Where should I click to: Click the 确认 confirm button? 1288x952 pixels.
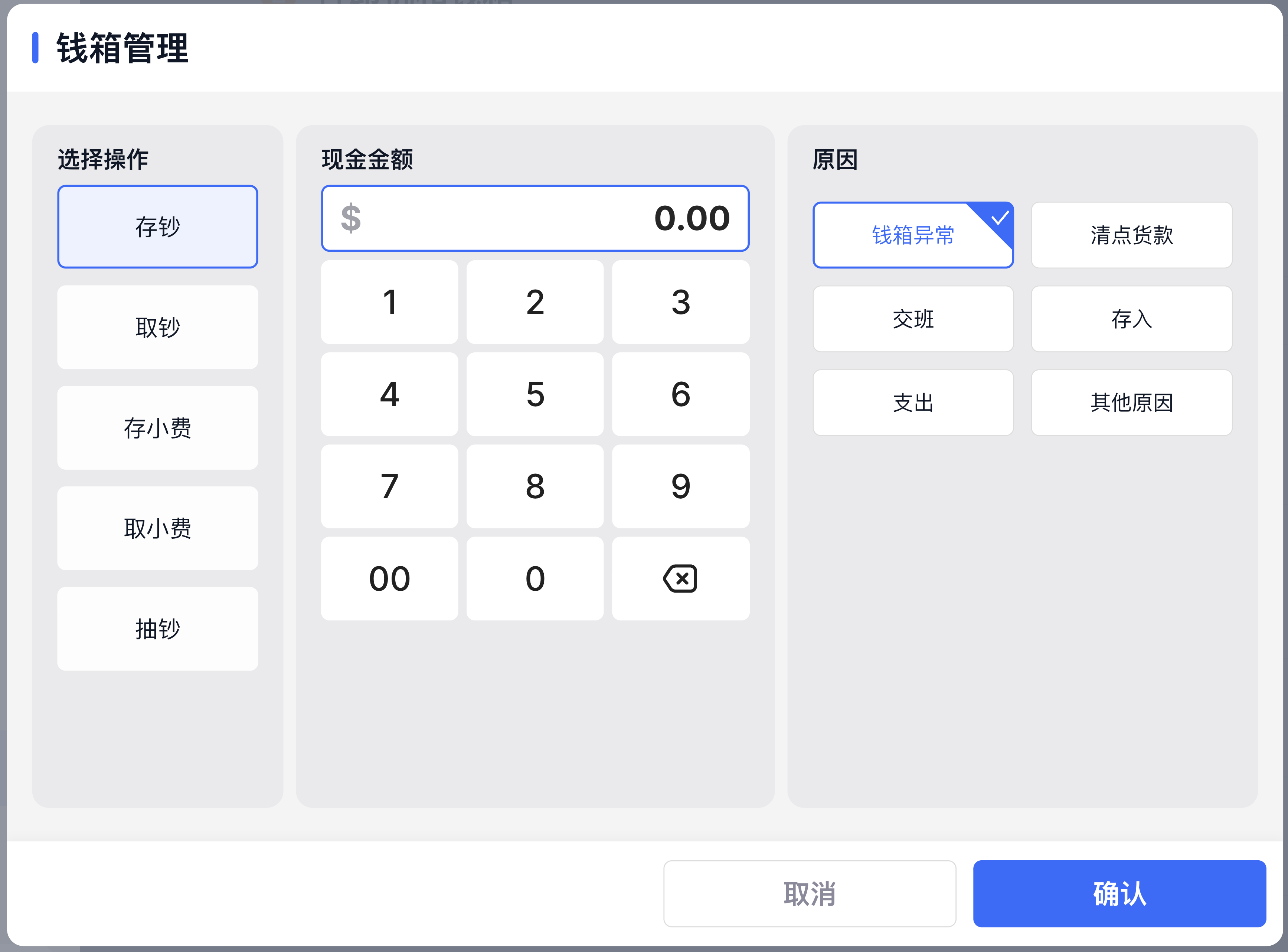click(1119, 893)
